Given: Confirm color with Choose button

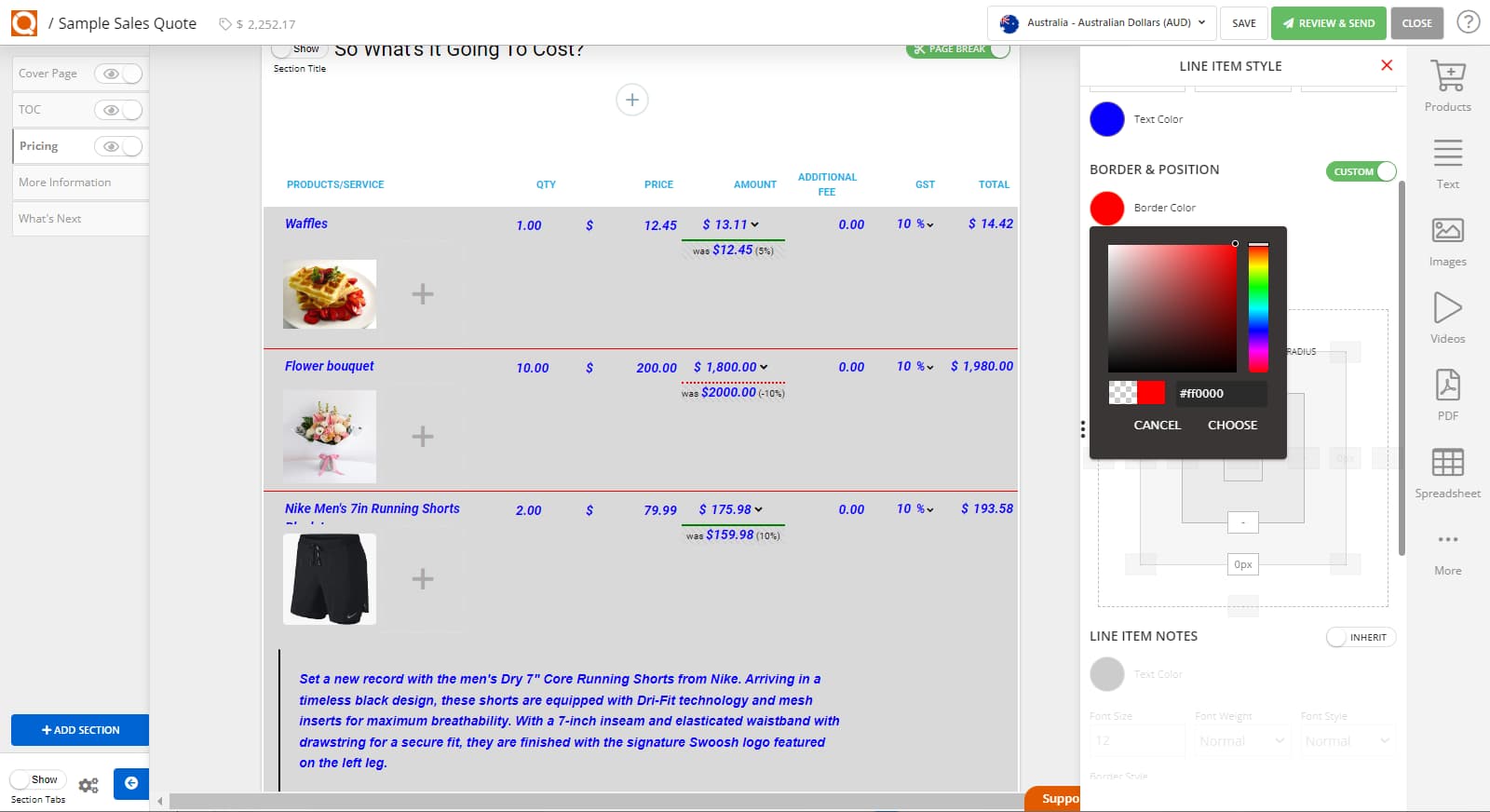Looking at the screenshot, I should coord(1232,425).
